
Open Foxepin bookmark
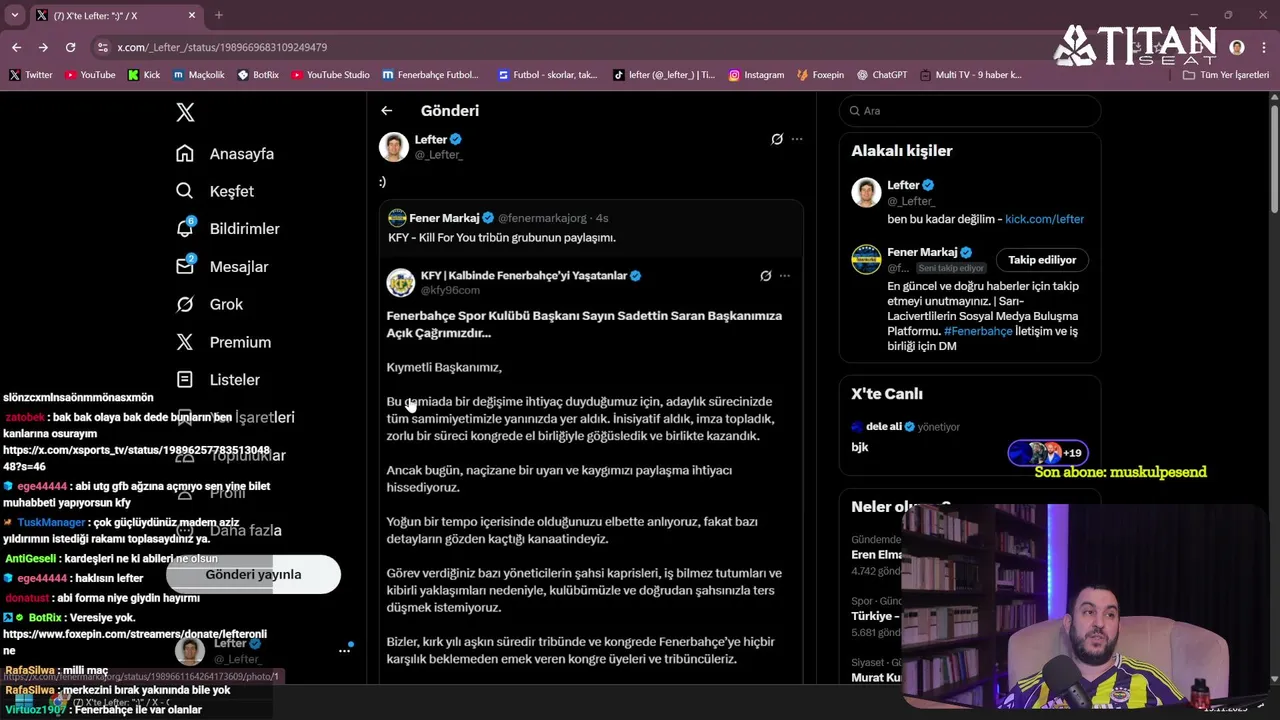(821, 75)
